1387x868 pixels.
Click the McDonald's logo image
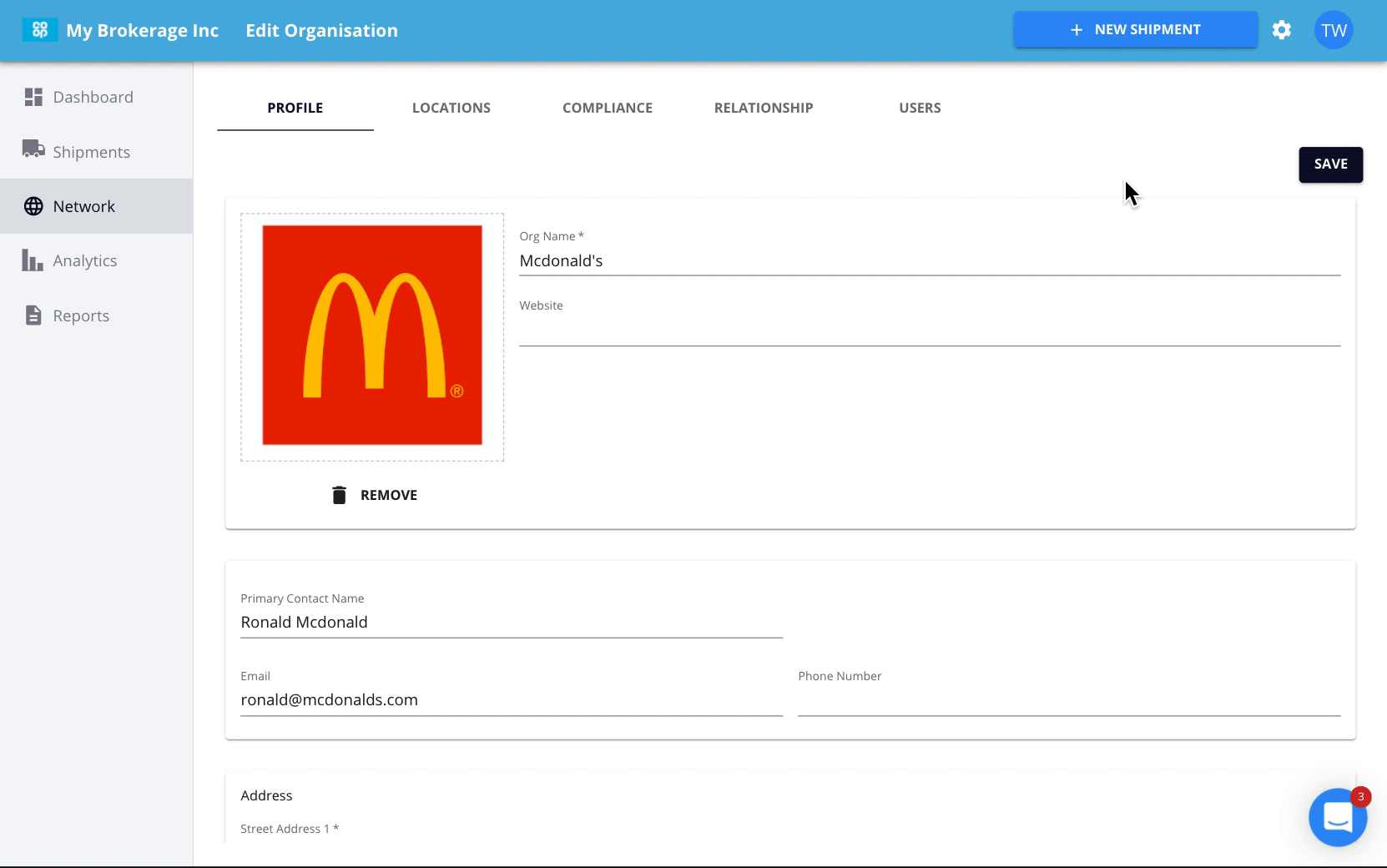[372, 335]
